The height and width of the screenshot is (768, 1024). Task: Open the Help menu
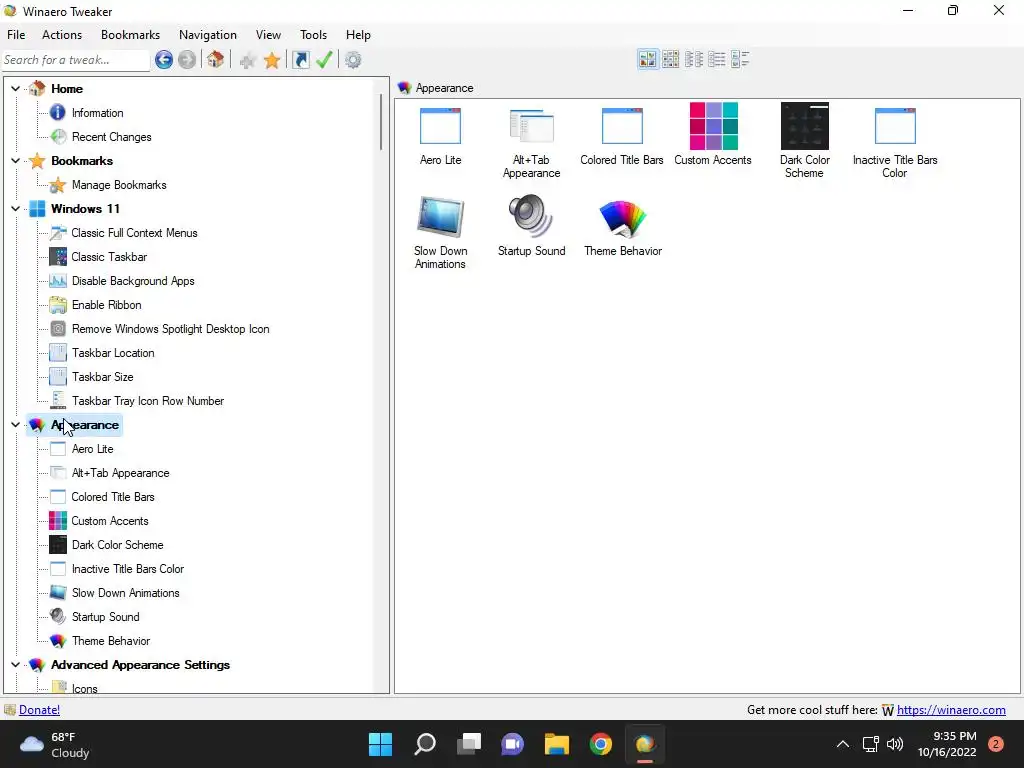pyautogui.click(x=358, y=35)
